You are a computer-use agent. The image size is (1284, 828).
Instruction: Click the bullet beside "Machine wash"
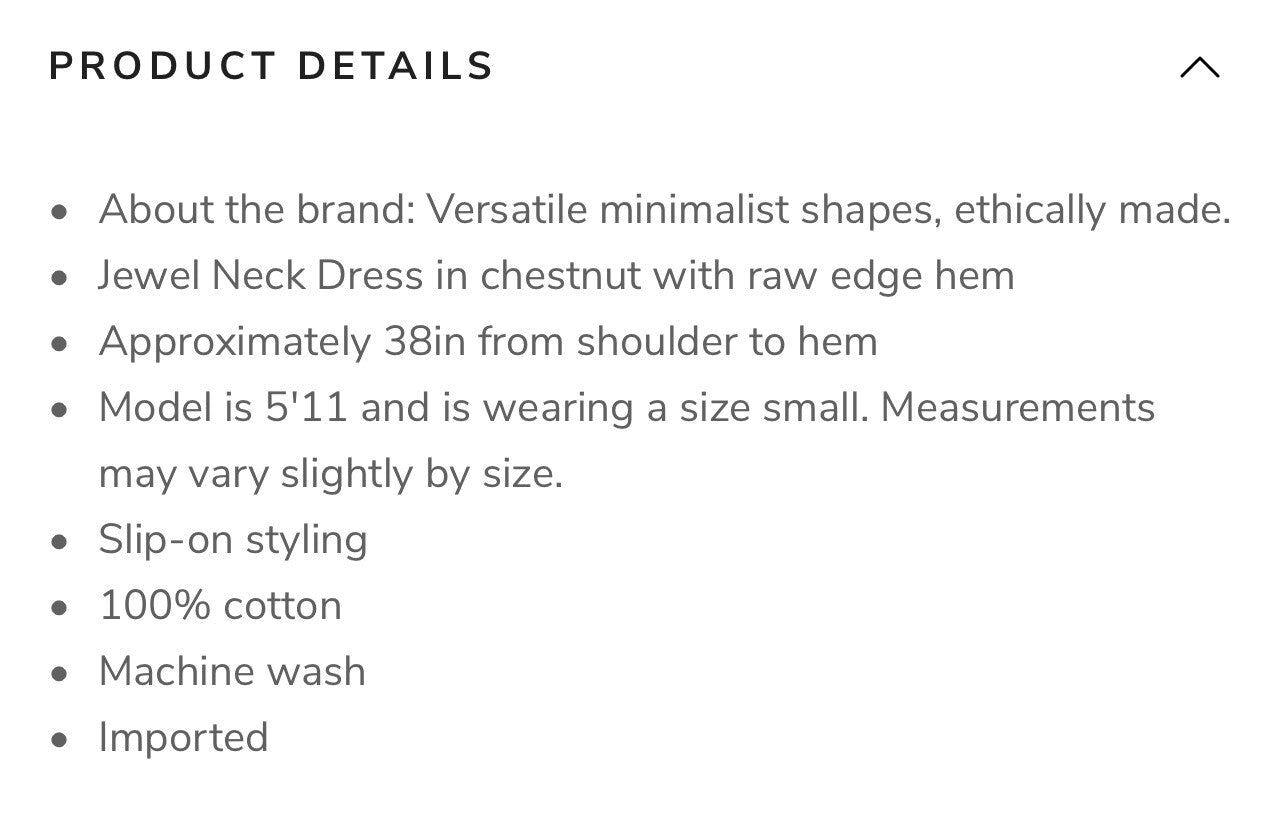pos(61,674)
